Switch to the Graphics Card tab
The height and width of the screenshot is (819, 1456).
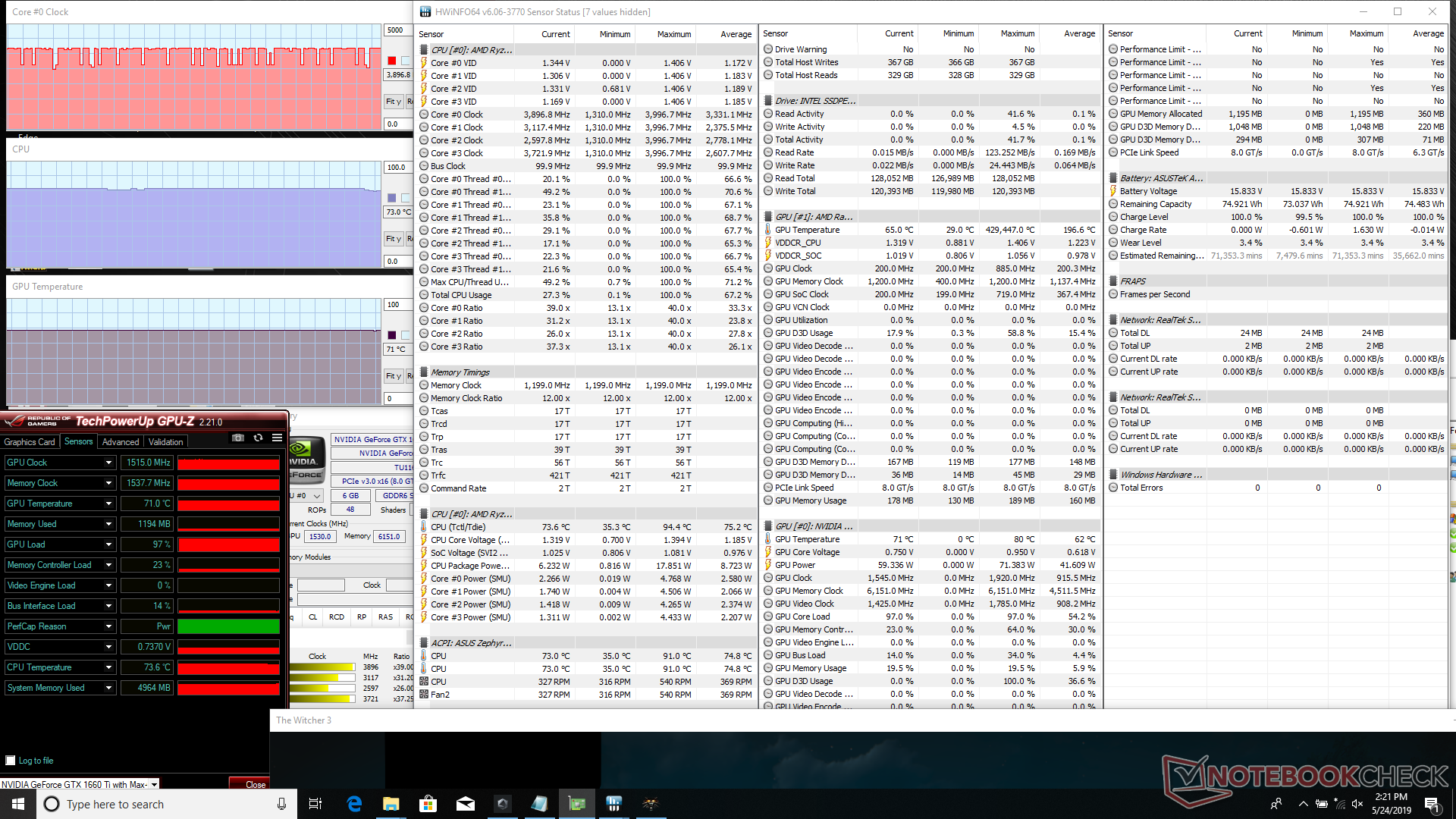pos(30,442)
